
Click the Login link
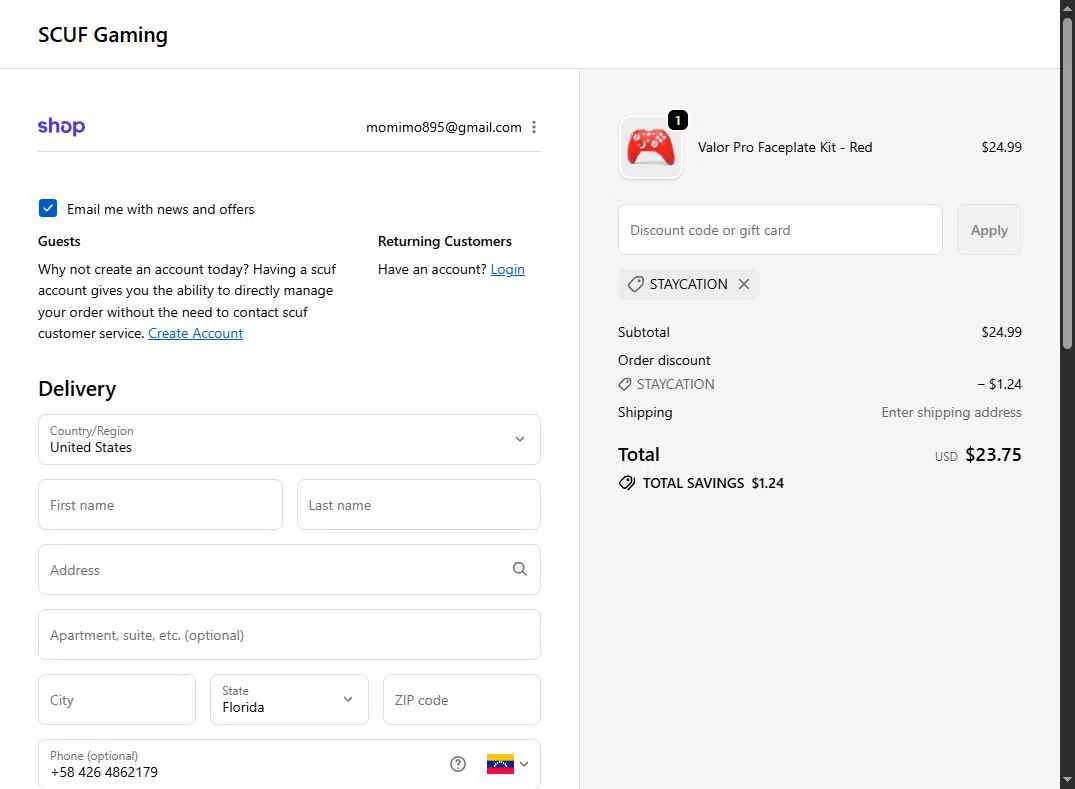(507, 269)
